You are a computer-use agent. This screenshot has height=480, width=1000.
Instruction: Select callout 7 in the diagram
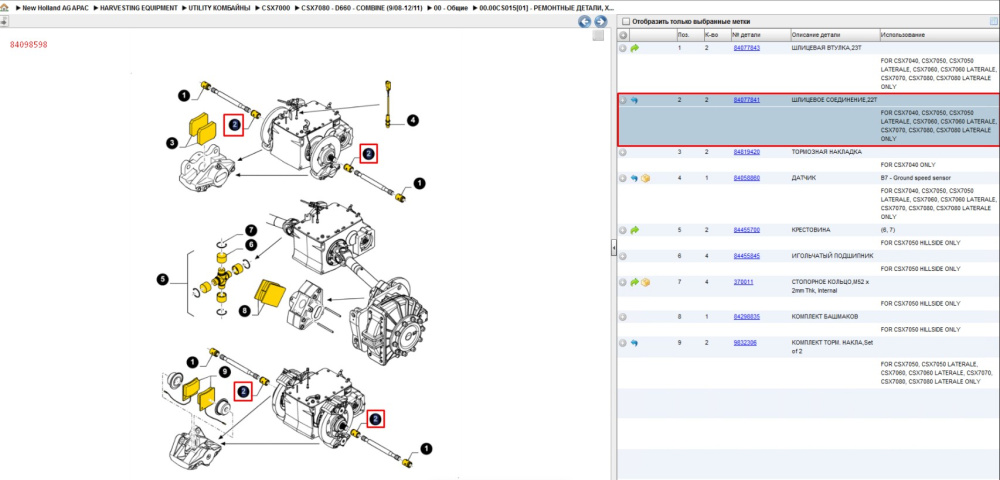(x=251, y=229)
